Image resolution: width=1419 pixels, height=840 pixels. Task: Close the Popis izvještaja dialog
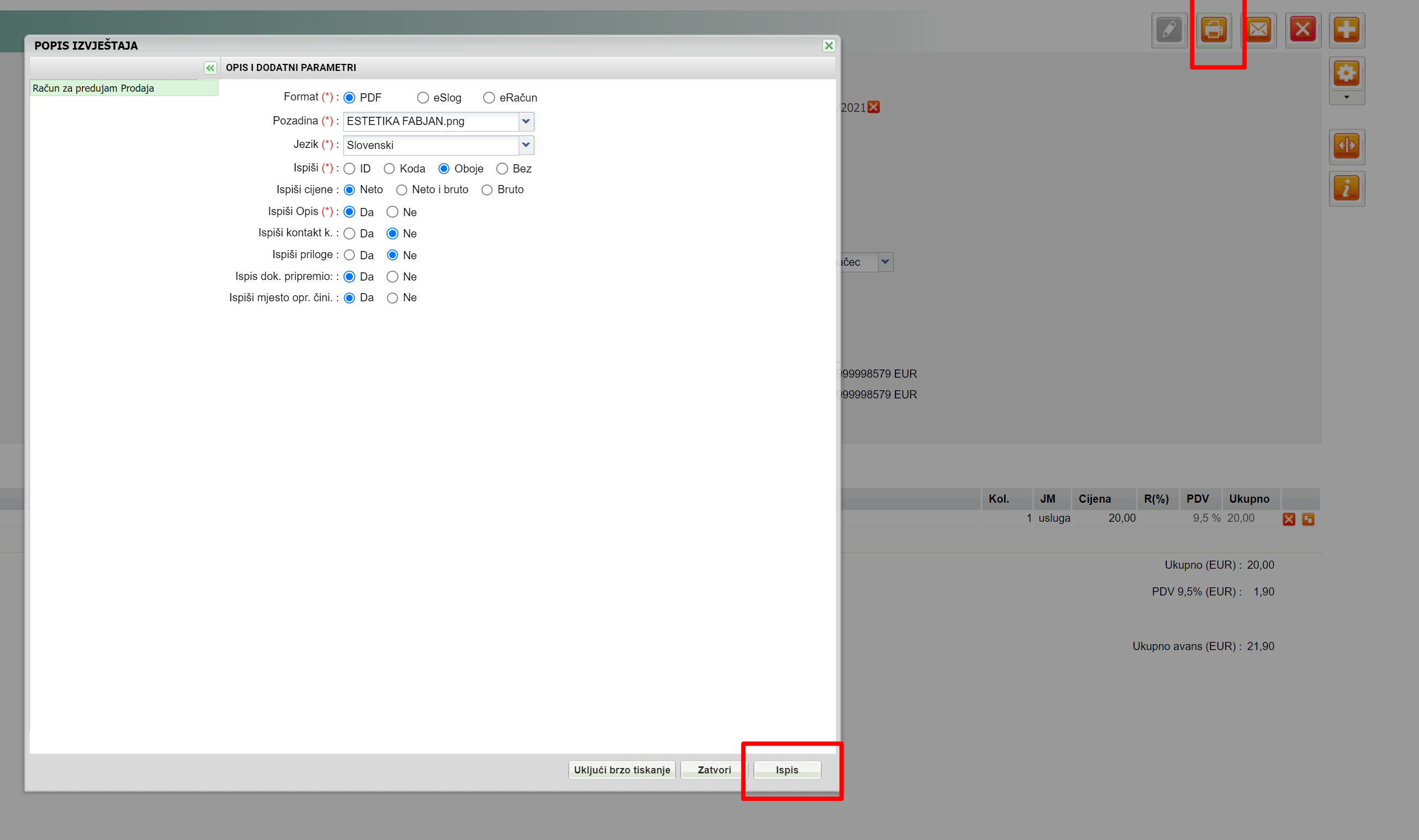pyautogui.click(x=828, y=46)
